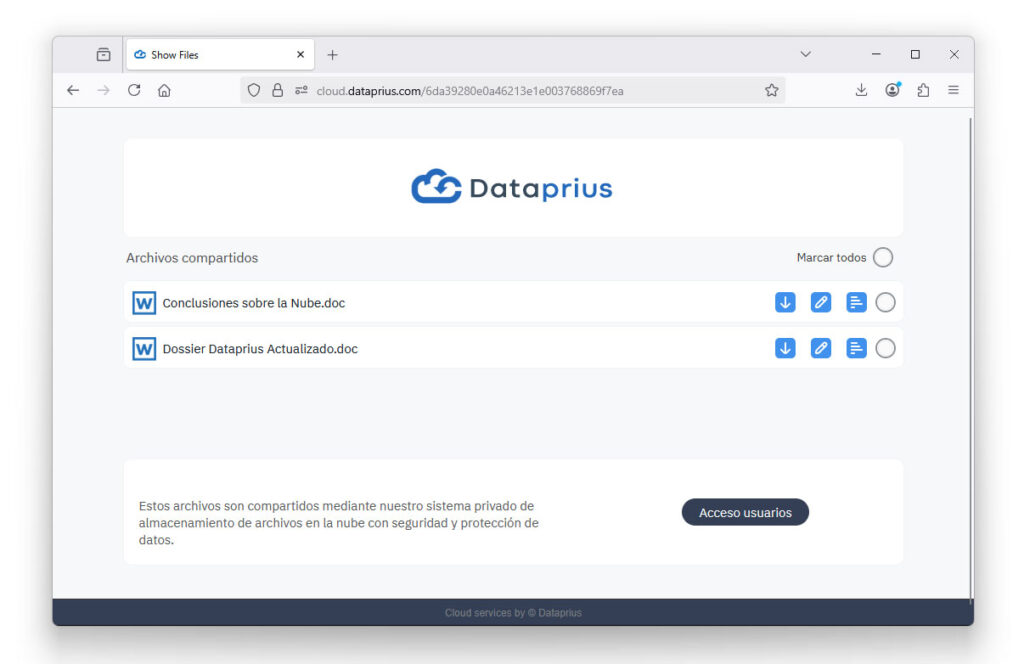Click Word icon of Dossier Dataprius Actualizado.doc
The width and height of the screenshot is (1024, 664).
[144, 349]
